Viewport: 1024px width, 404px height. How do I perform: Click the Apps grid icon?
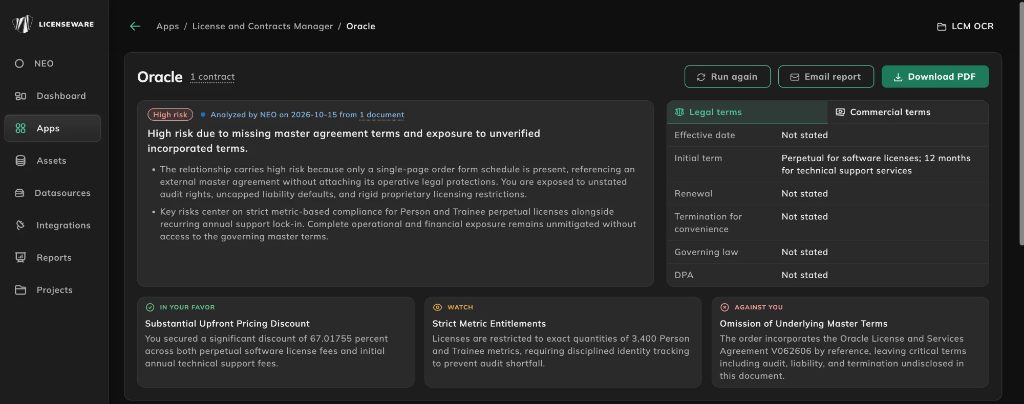click(x=20, y=129)
